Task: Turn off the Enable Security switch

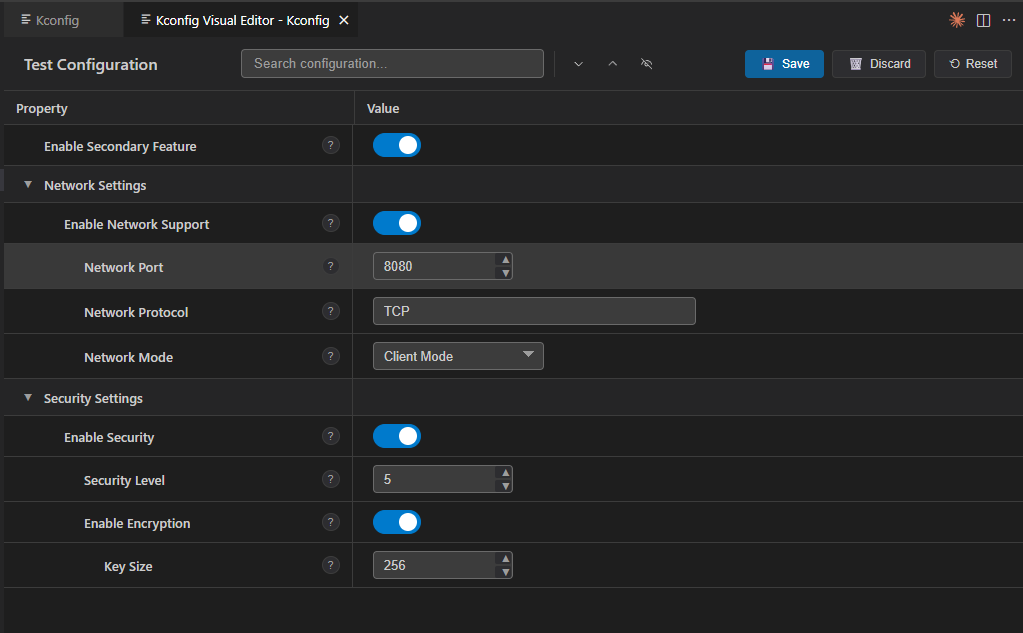Action: pos(397,437)
